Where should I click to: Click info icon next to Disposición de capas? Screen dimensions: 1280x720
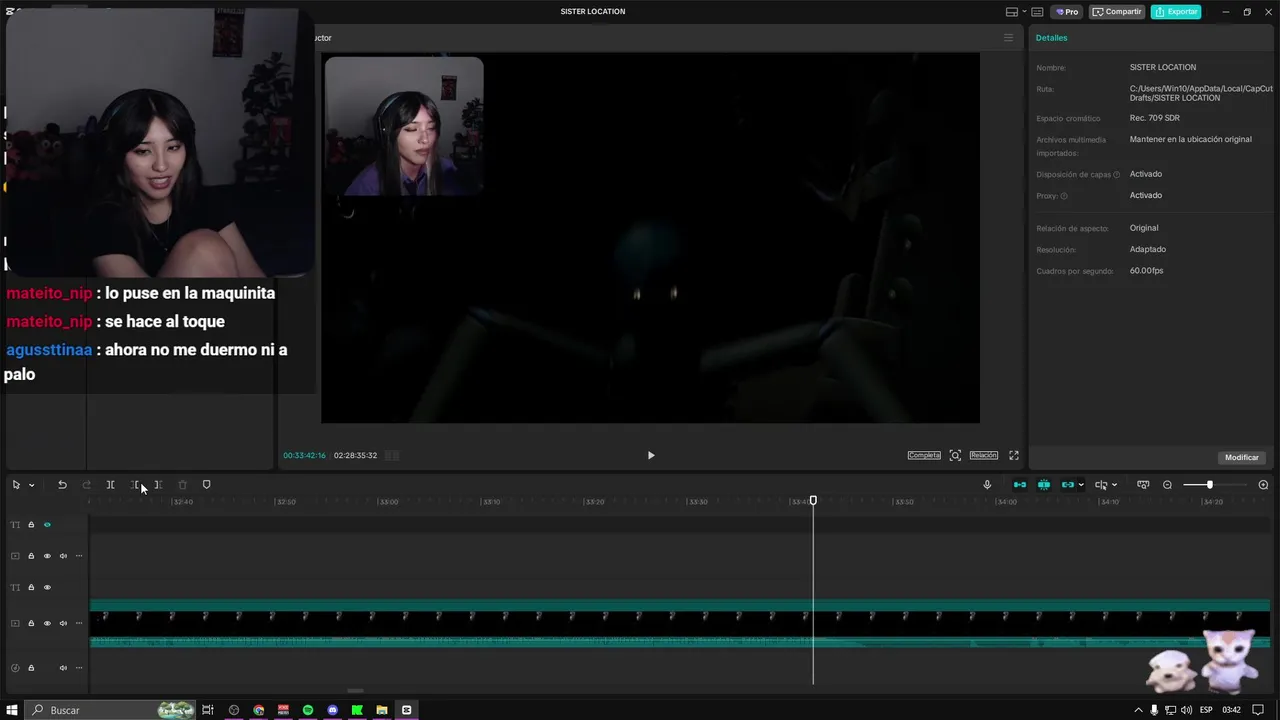[x=1117, y=175]
